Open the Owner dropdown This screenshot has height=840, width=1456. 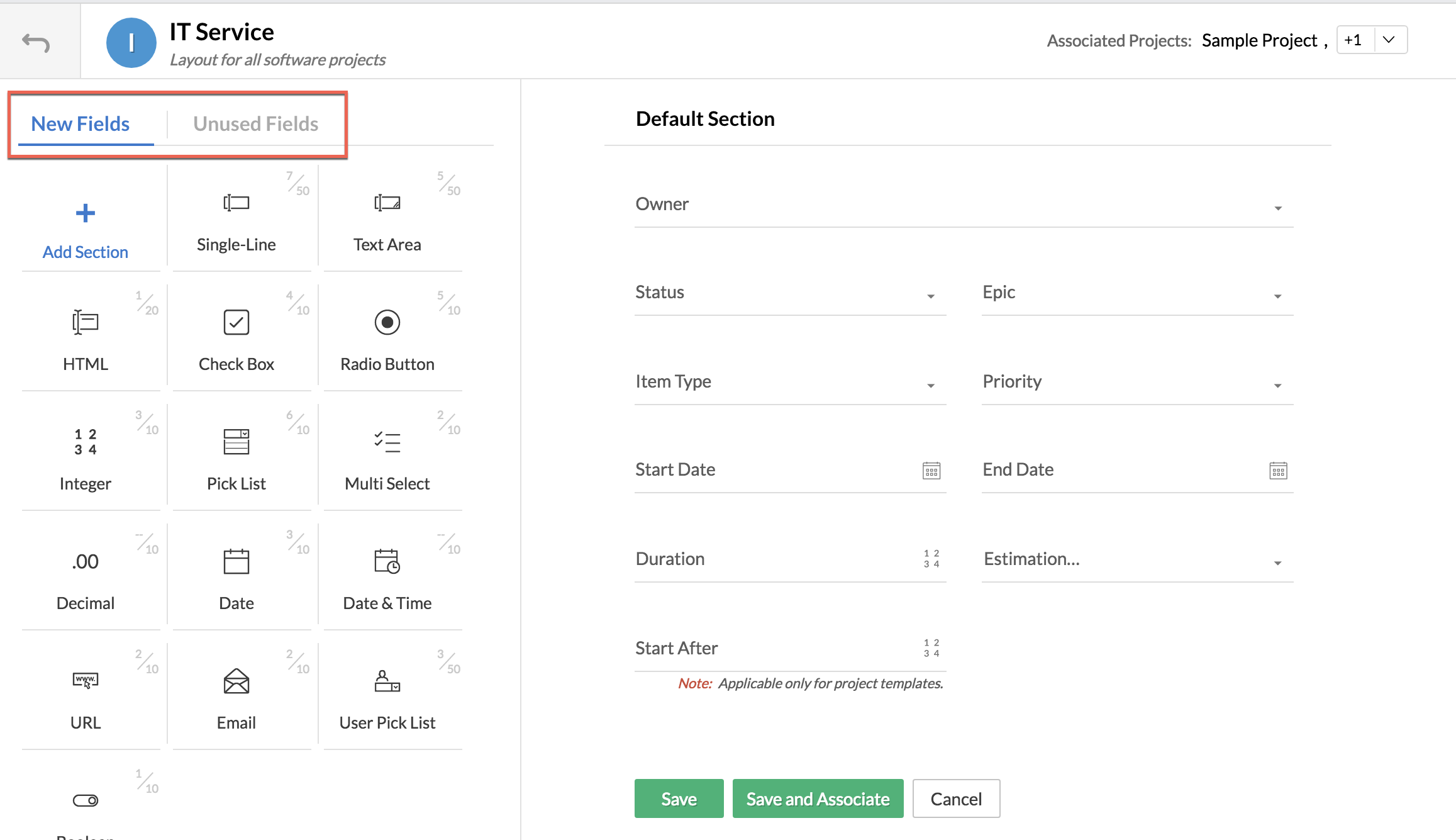tap(1277, 208)
